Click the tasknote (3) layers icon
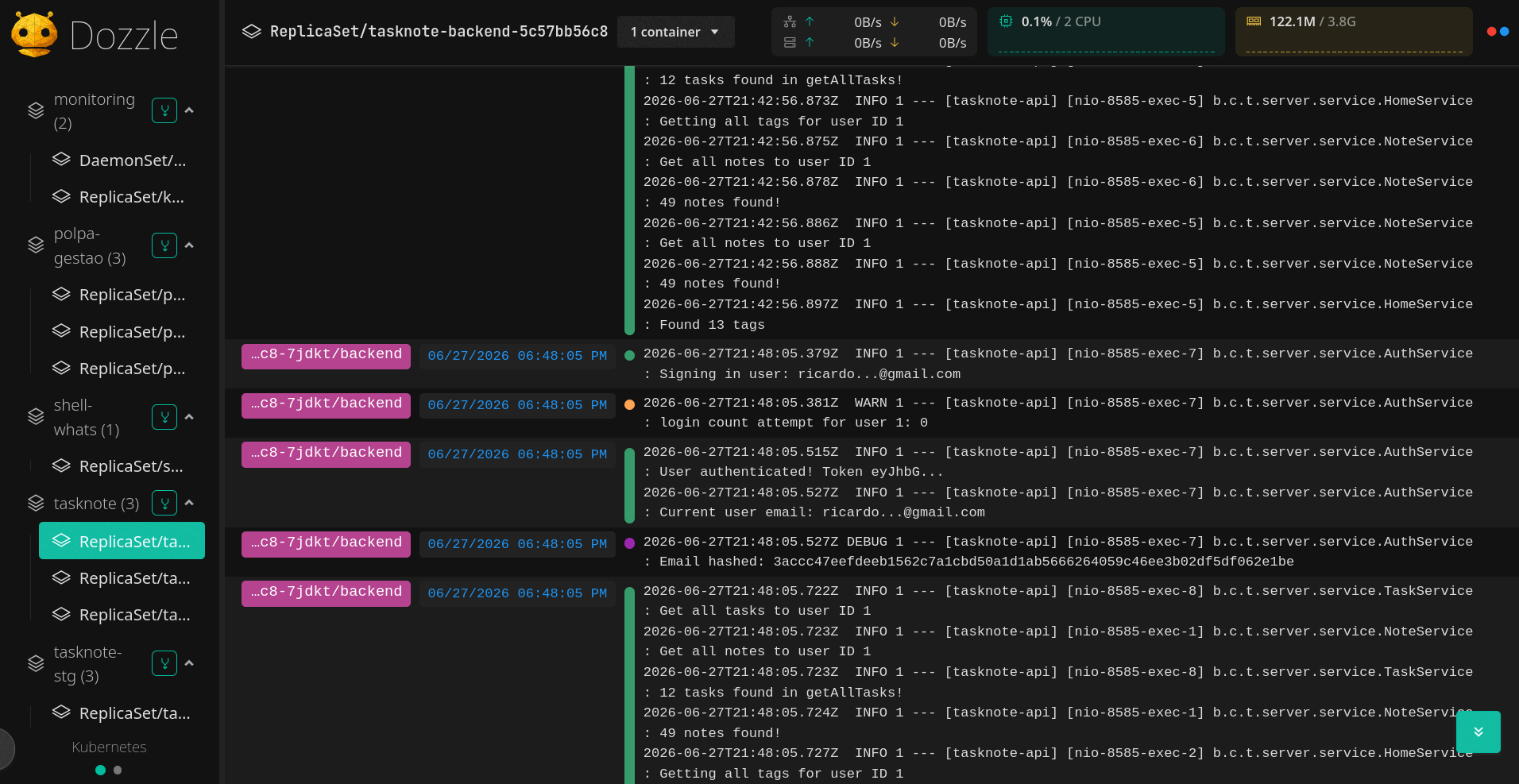Viewport: 1519px width, 784px height. (x=36, y=503)
